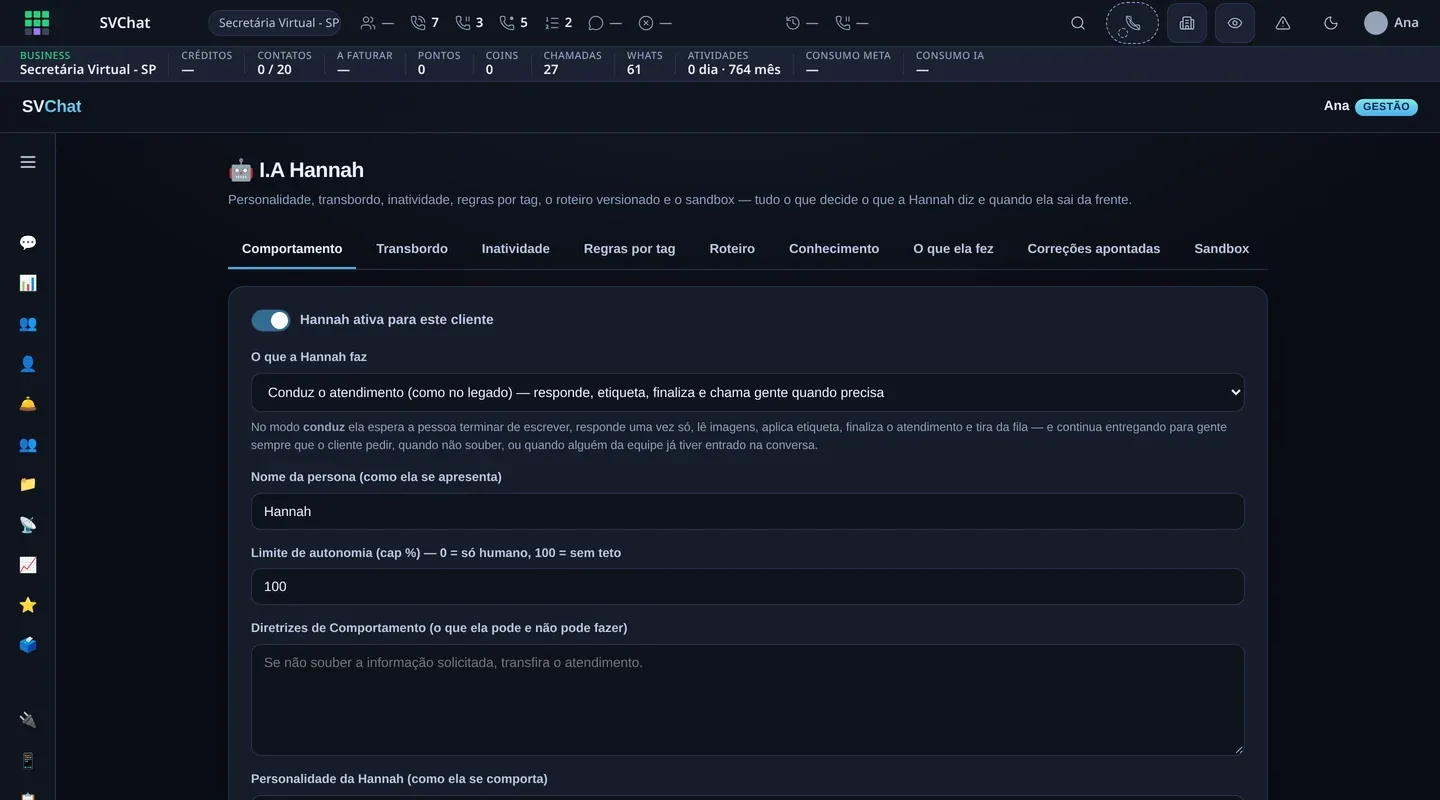Open the warning triangle alerts
Screen dimensions: 1440x800
click(1283, 23)
